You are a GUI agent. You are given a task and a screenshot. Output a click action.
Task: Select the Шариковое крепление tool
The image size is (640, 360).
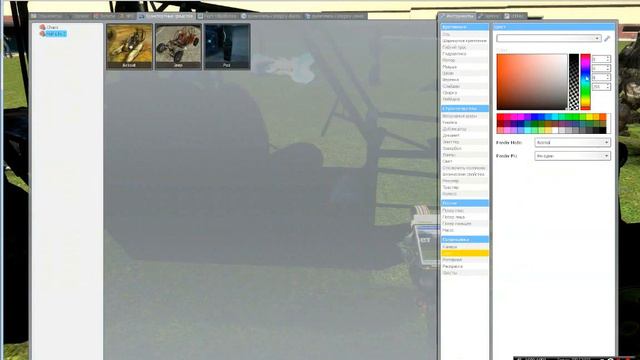coord(464,41)
